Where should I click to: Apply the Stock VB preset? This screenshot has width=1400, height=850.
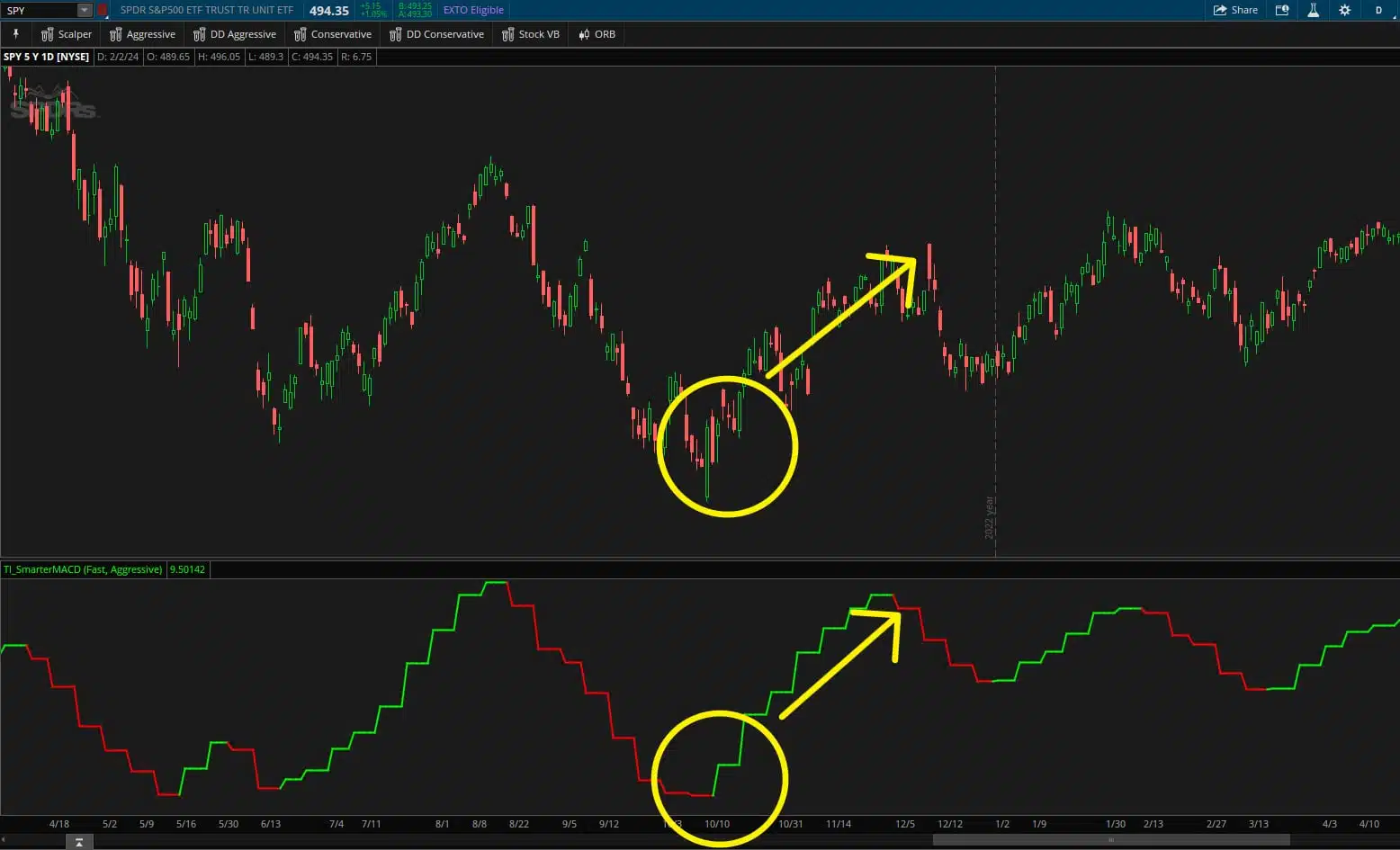tap(531, 34)
